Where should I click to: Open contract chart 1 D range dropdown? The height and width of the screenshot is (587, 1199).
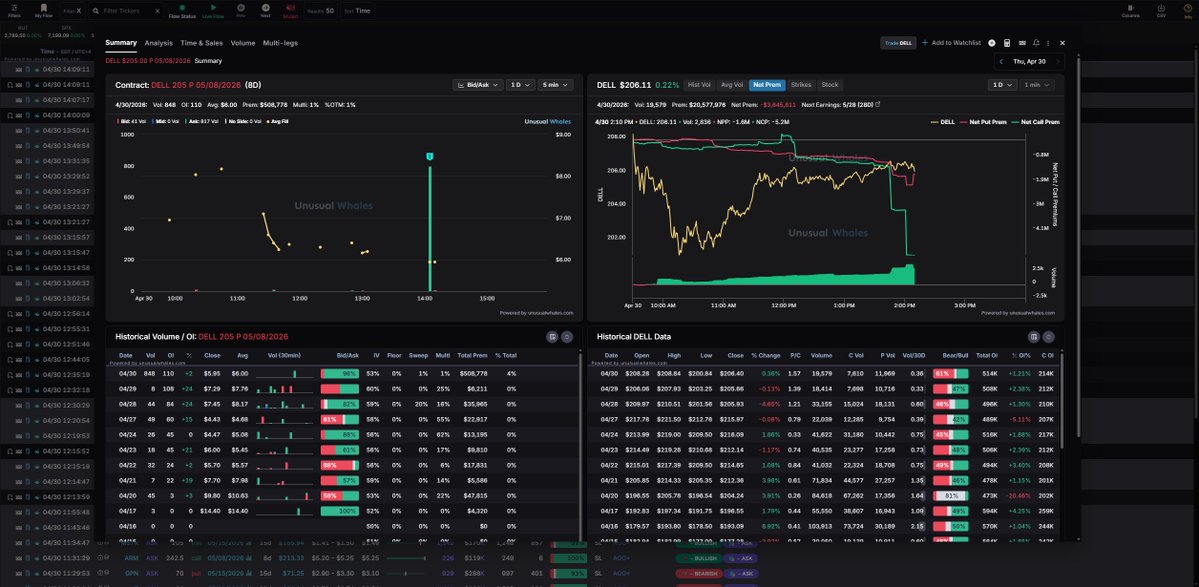[520, 85]
